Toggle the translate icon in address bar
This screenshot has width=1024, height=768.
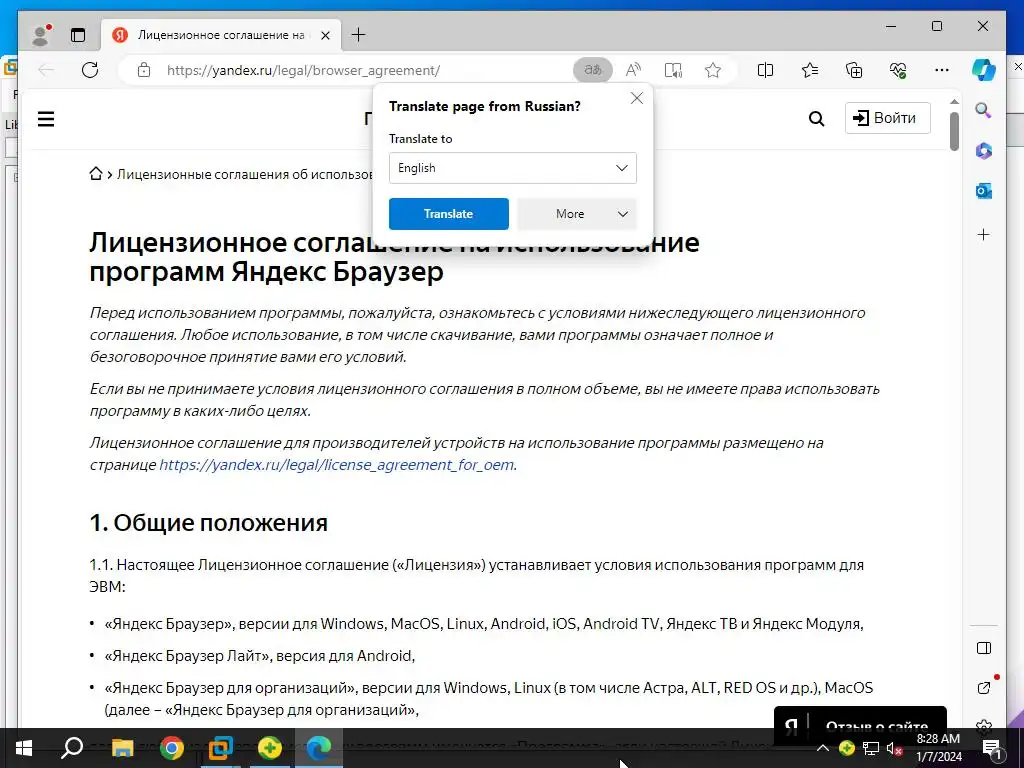click(x=592, y=70)
